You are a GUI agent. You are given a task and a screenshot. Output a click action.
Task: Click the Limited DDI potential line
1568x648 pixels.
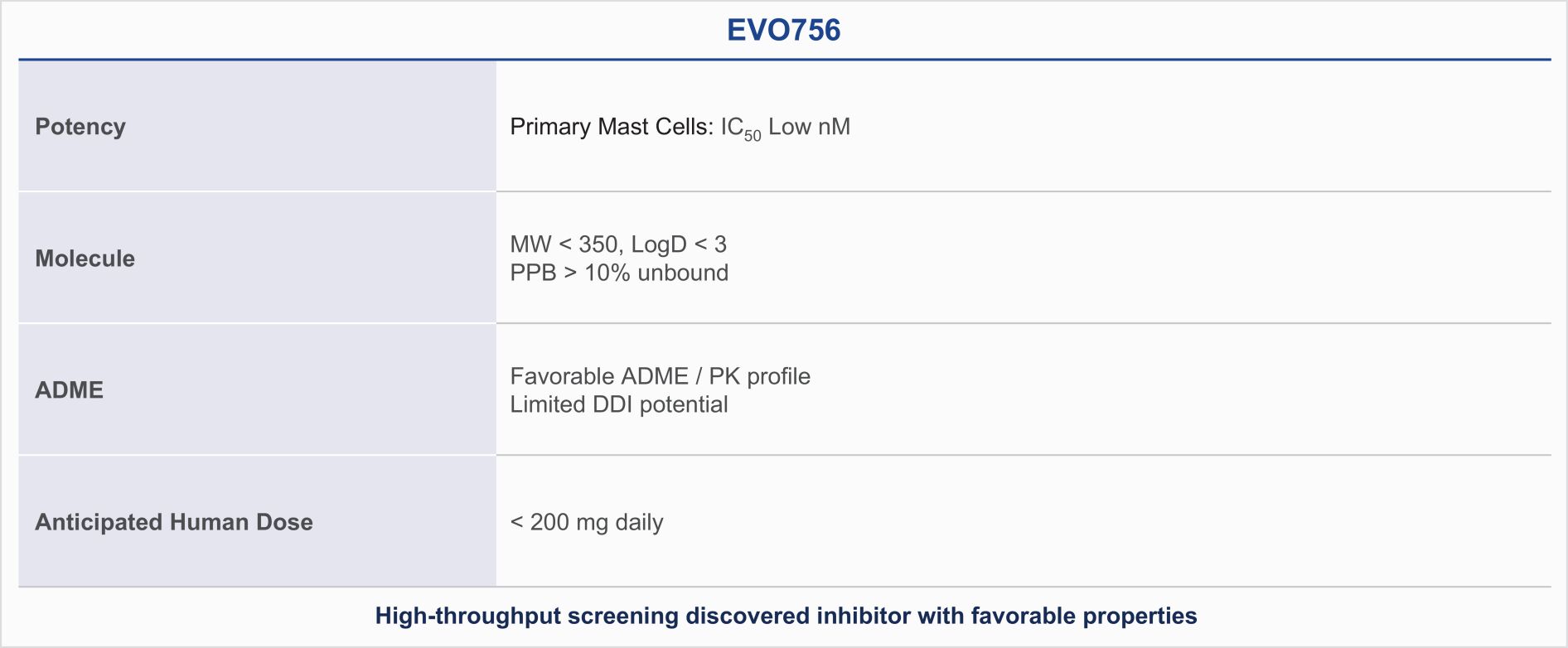coord(618,404)
